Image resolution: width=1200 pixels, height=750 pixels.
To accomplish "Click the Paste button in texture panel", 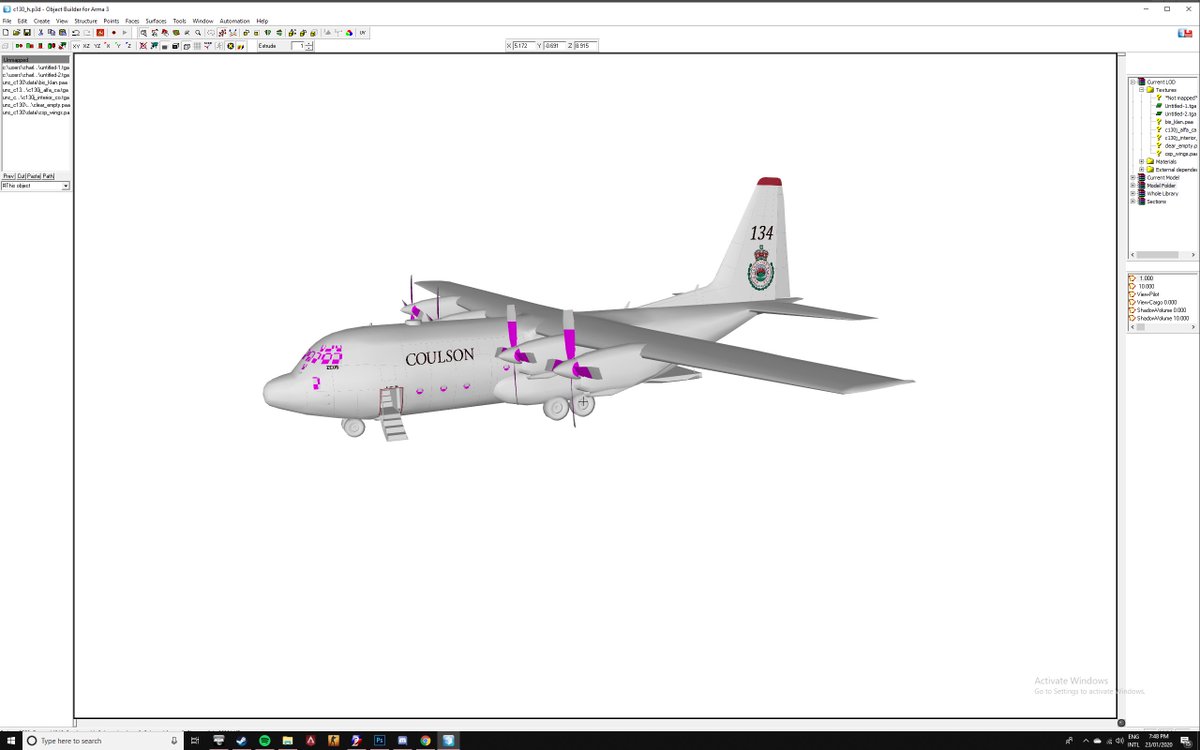I will 33,176.
